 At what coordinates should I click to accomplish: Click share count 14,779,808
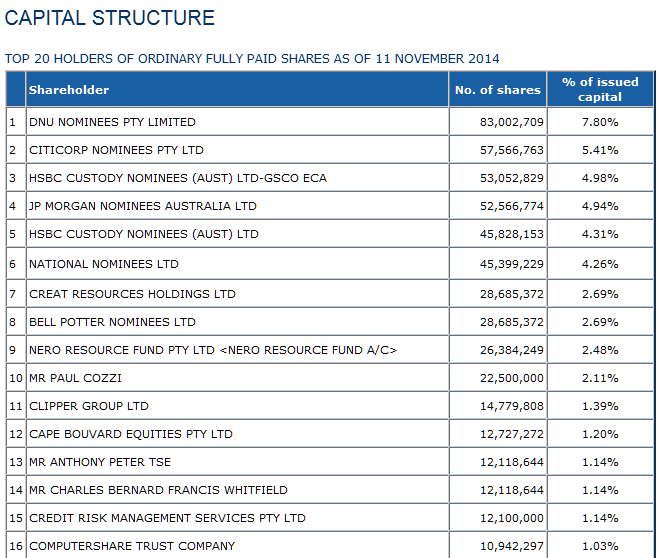[x=512, y=406]
